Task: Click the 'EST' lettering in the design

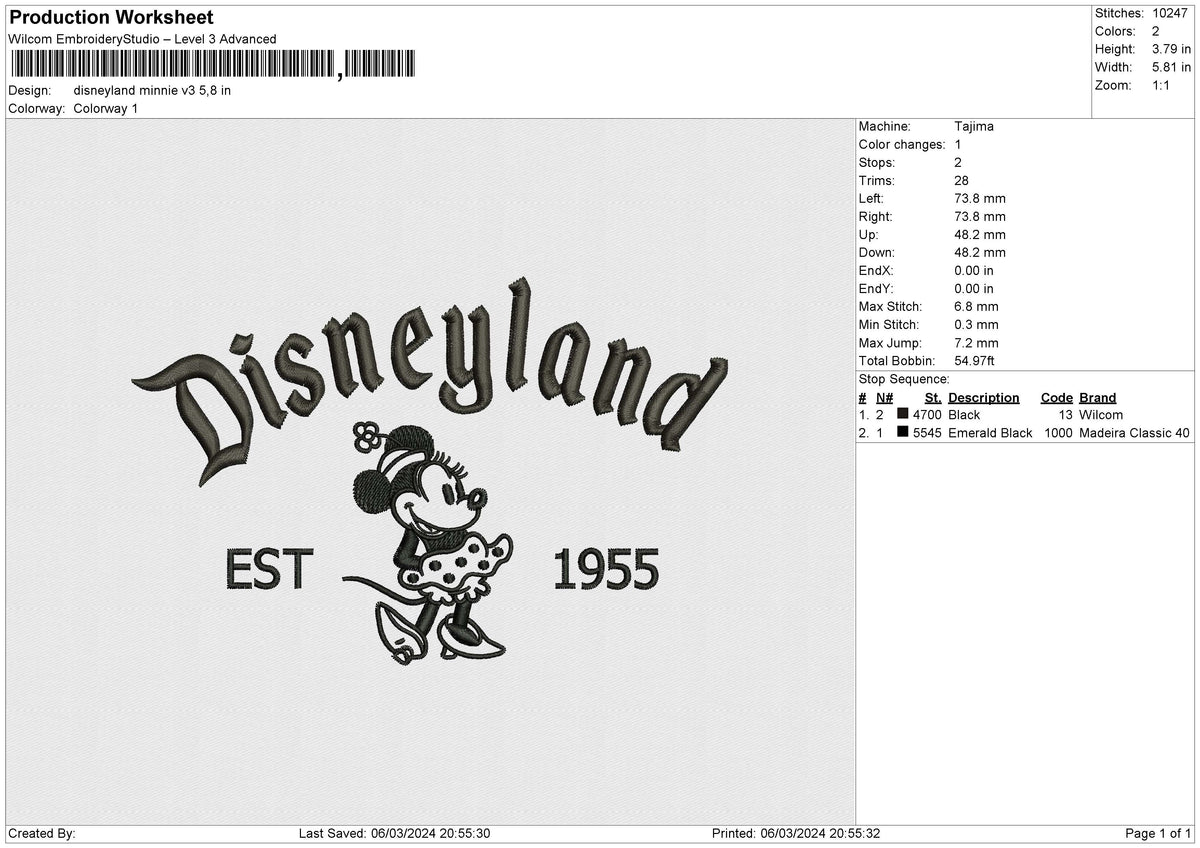Action: 270,570
